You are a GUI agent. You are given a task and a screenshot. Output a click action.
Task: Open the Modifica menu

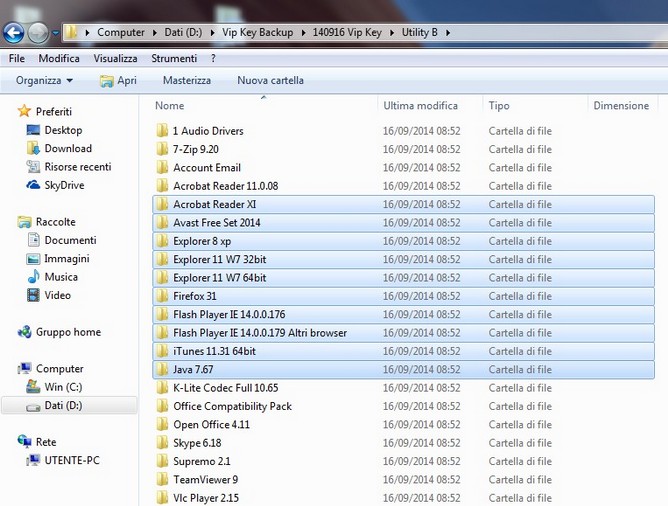(x=59, y=58)
